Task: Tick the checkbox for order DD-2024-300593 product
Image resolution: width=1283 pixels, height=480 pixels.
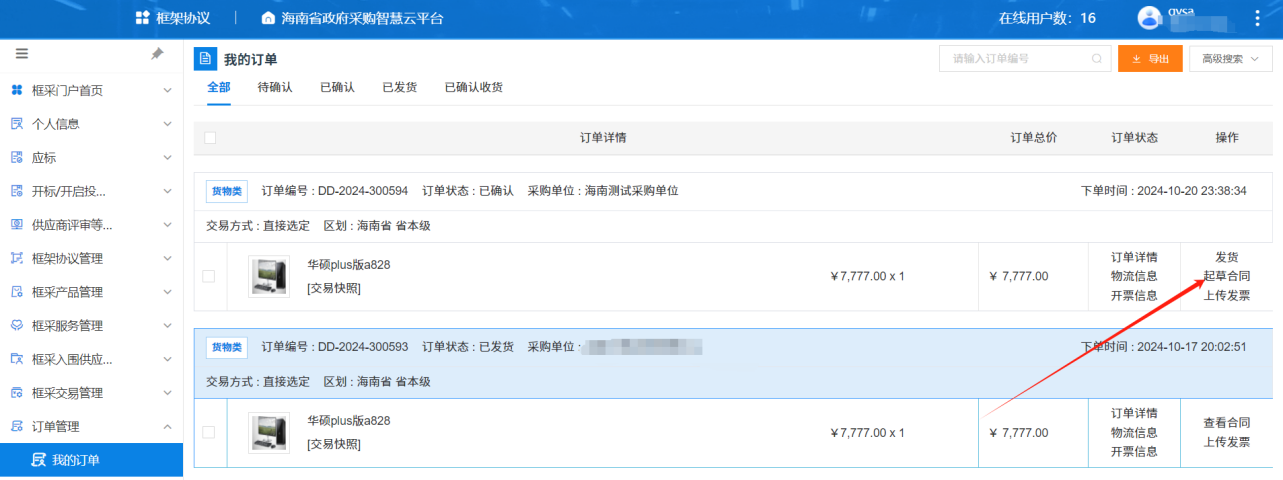Action: 209,432
